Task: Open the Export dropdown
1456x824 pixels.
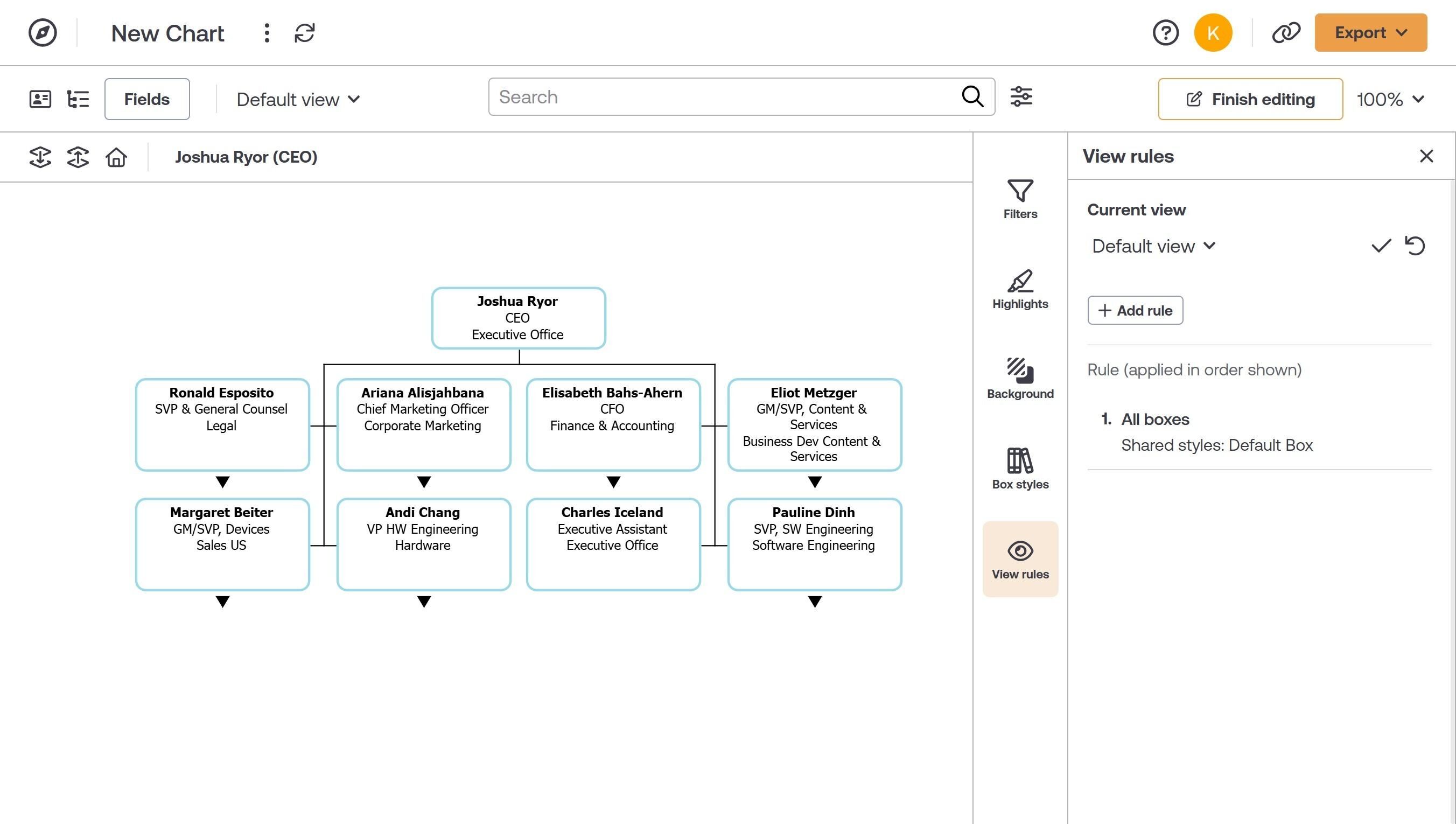Action: pos(1370,33)
